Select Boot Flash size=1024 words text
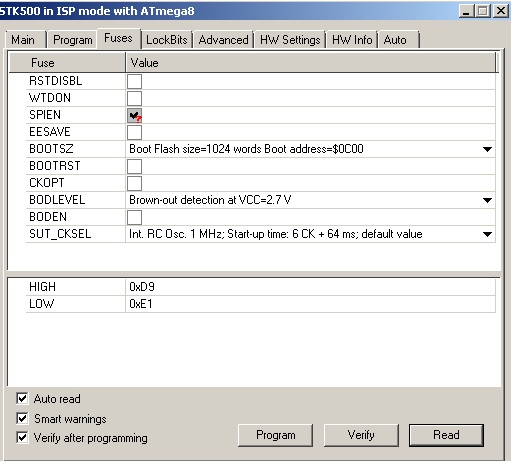517x466 pixels. pos(246,149)
